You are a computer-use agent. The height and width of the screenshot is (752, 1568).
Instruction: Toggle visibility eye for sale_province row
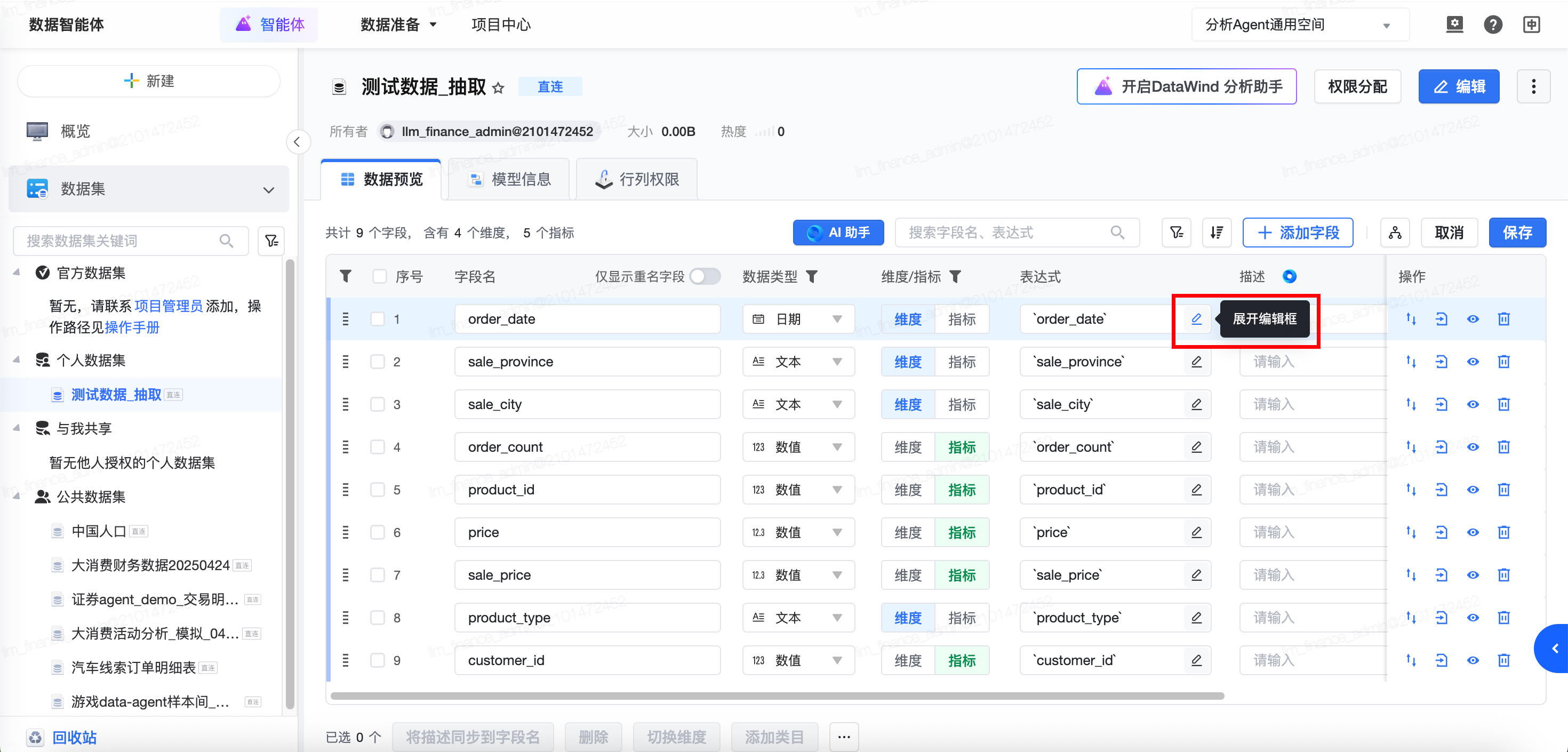point(1473,362)
